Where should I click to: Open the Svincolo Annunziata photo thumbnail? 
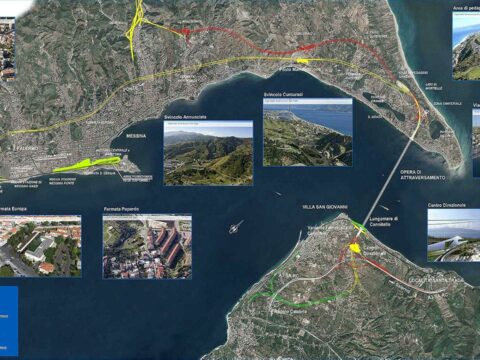tap(208, 153)
